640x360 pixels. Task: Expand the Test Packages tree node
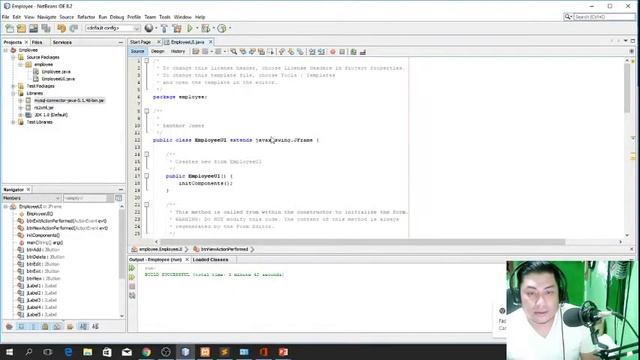point(13,86)
